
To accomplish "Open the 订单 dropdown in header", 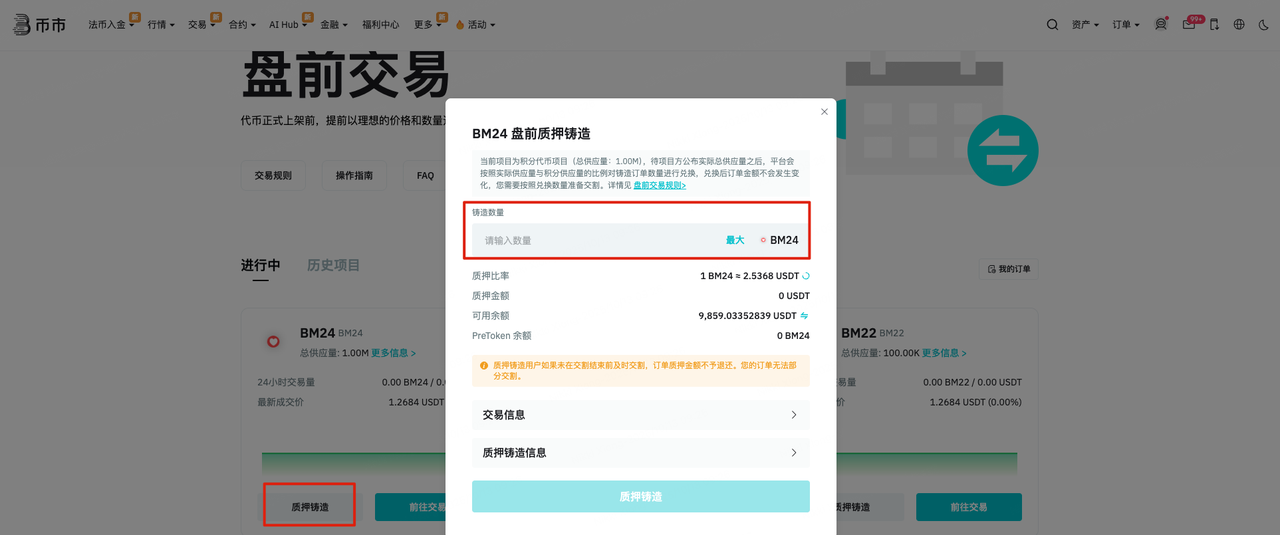I will tap(1126, 24).
